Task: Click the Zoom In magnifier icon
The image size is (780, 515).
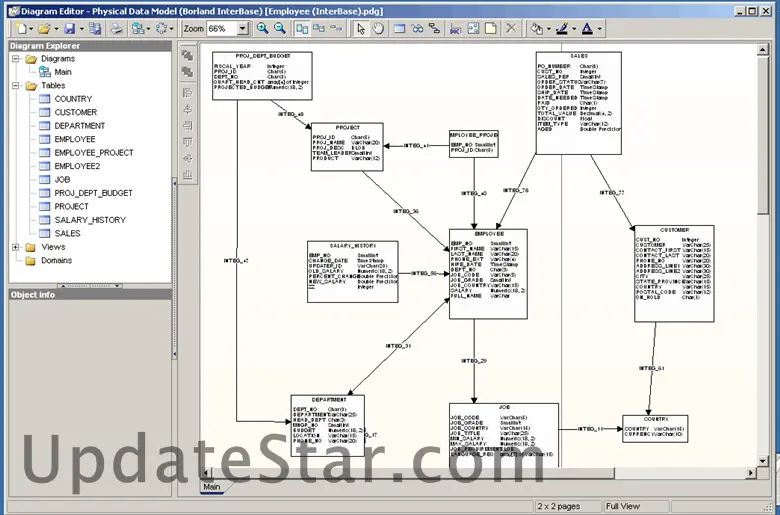Action: pyautogui.click(x=262, y=28)
